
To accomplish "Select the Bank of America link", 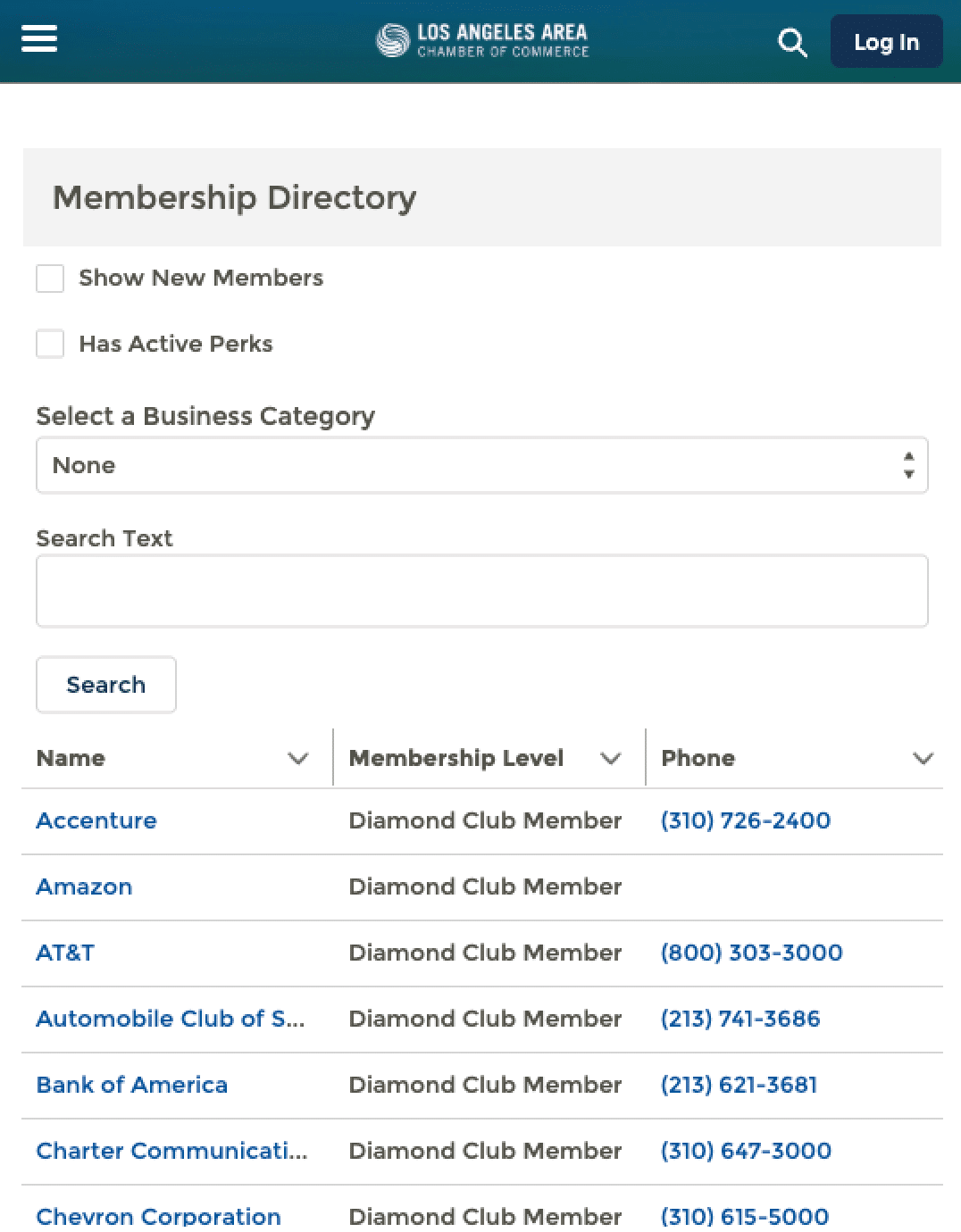I will pos(132,1085).
